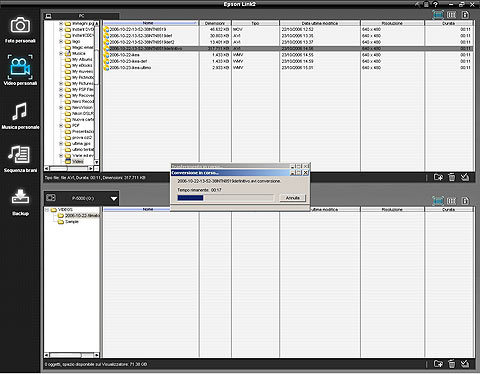Select the Sample folder in bottom tree
Screen dimensions: 480x374
(x=68, y=222)
